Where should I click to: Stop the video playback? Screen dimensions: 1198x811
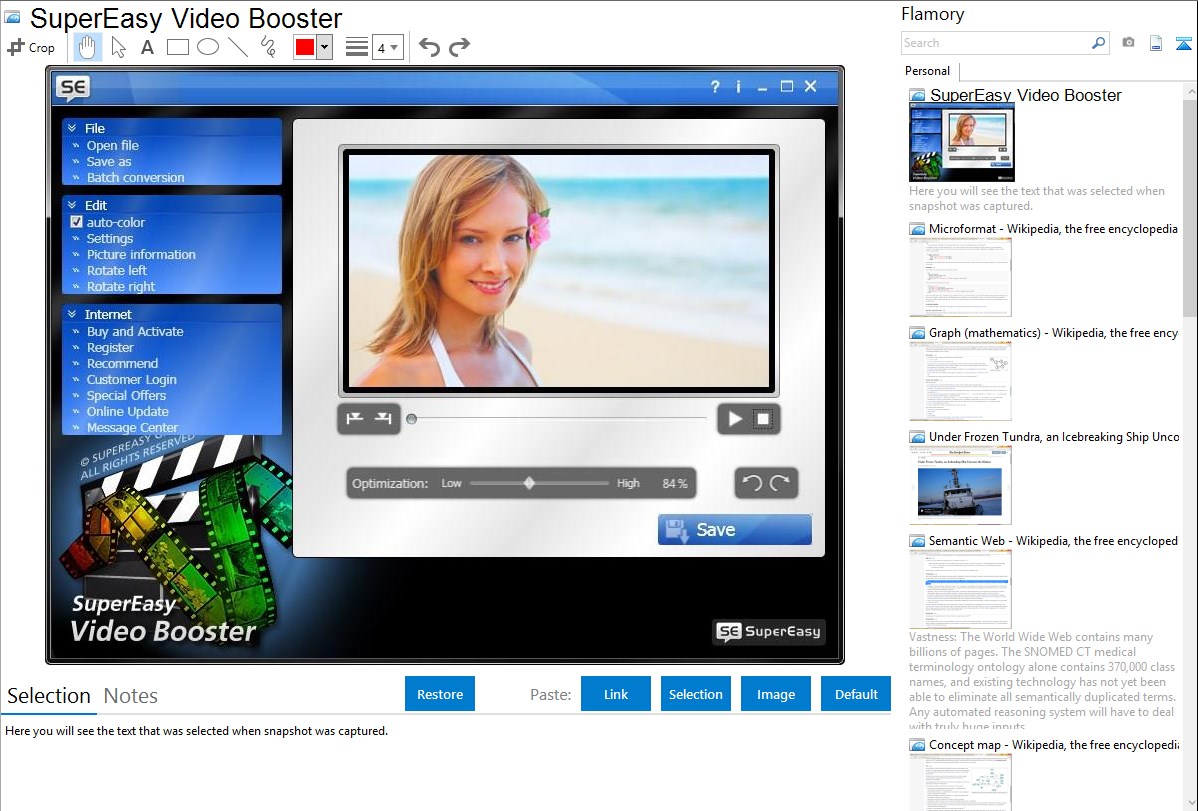coord(763,419)
